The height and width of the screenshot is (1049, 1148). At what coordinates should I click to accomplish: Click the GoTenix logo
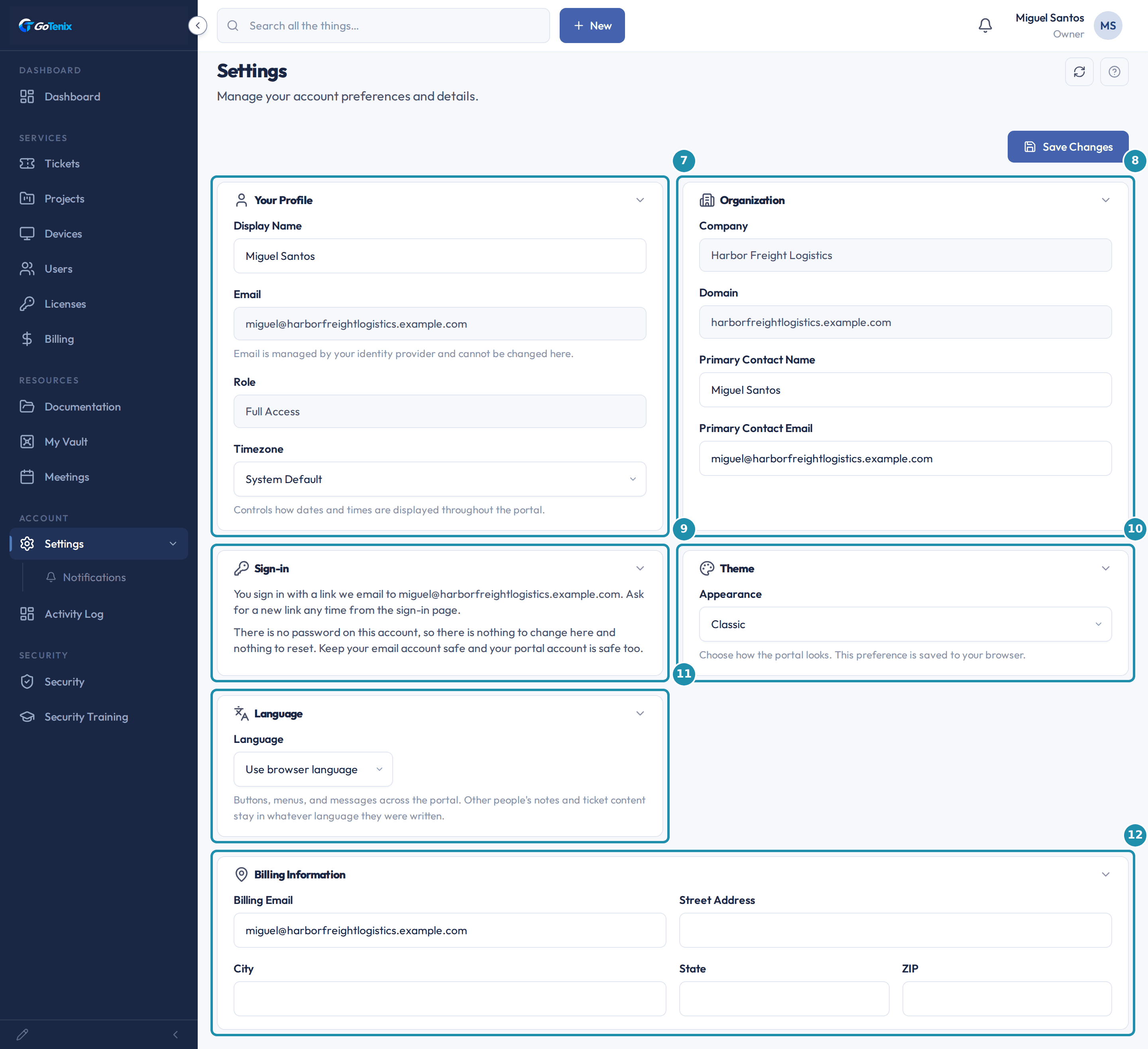point(45,26)
